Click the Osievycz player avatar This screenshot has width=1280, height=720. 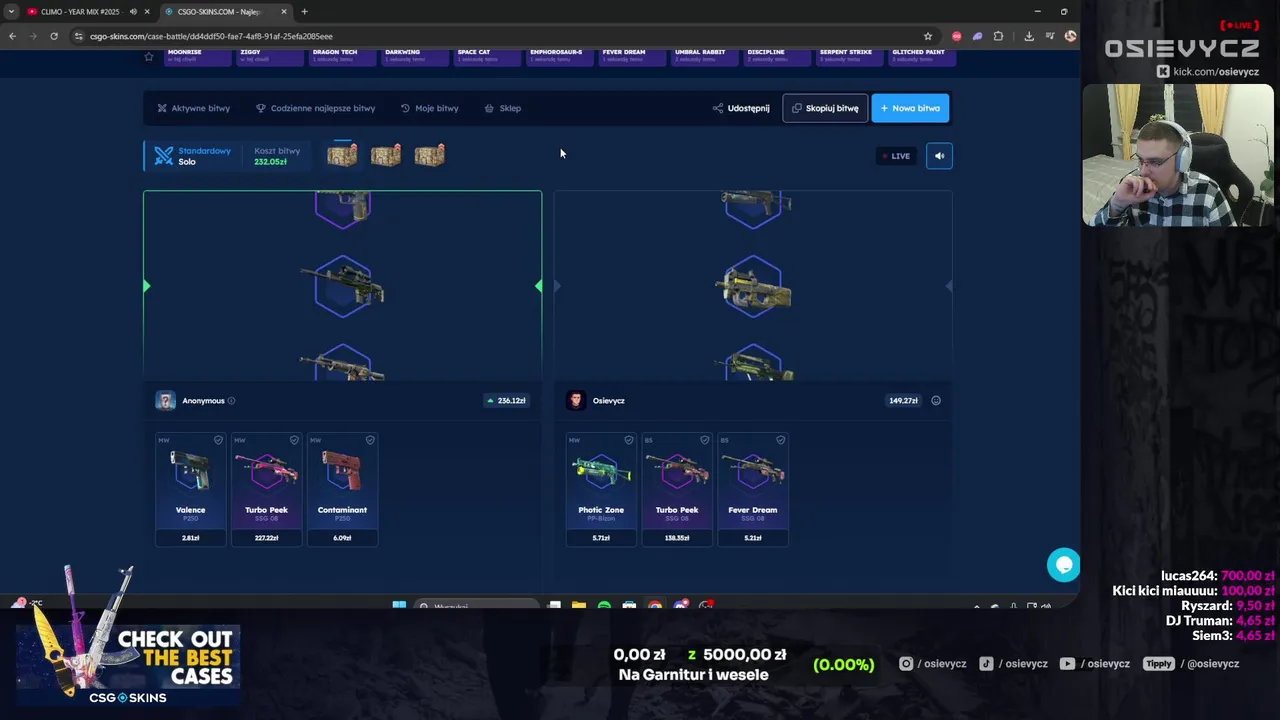(x=576, y=401)
